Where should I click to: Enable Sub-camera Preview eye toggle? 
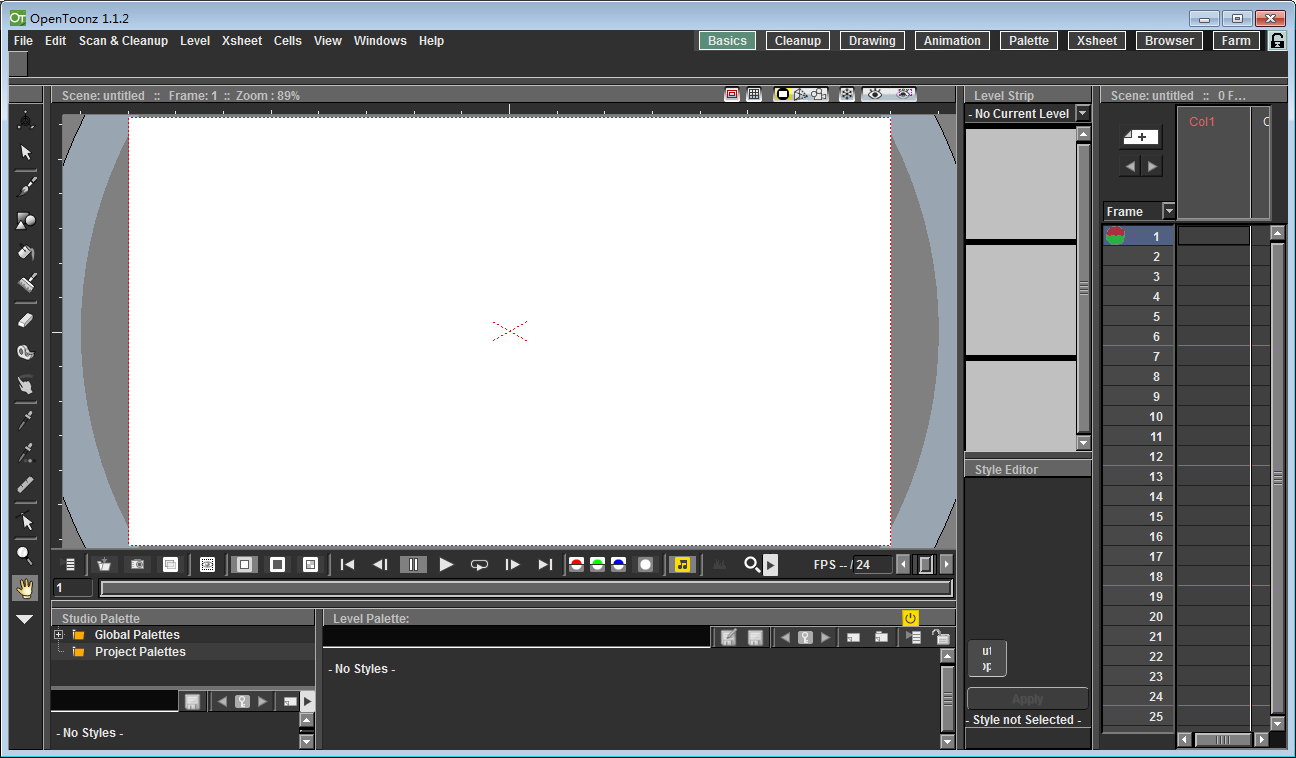tap(905, 94)
